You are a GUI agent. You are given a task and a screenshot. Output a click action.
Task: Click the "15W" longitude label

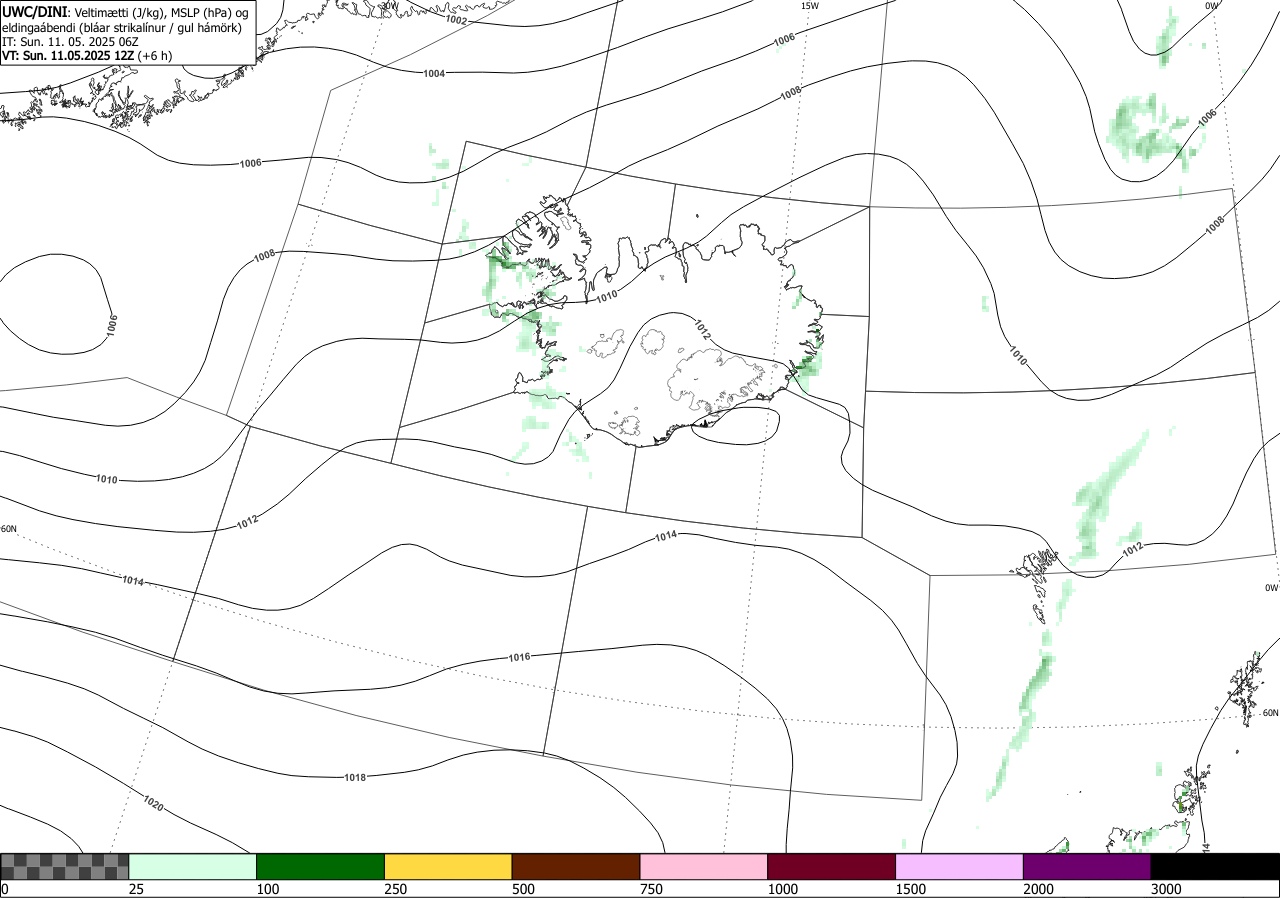point(809,6)
